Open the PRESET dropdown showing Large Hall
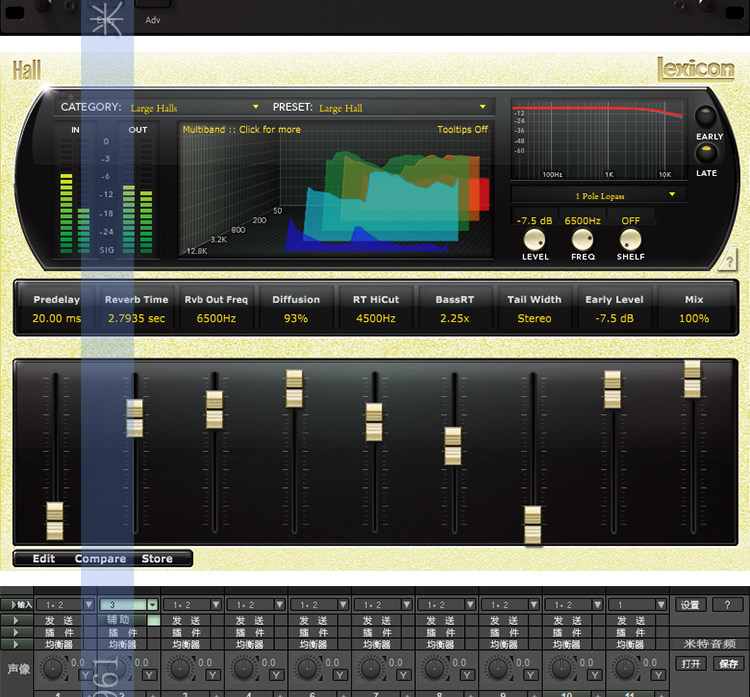The width and height of the screenshot is (750, 697). tap(402, 108)
